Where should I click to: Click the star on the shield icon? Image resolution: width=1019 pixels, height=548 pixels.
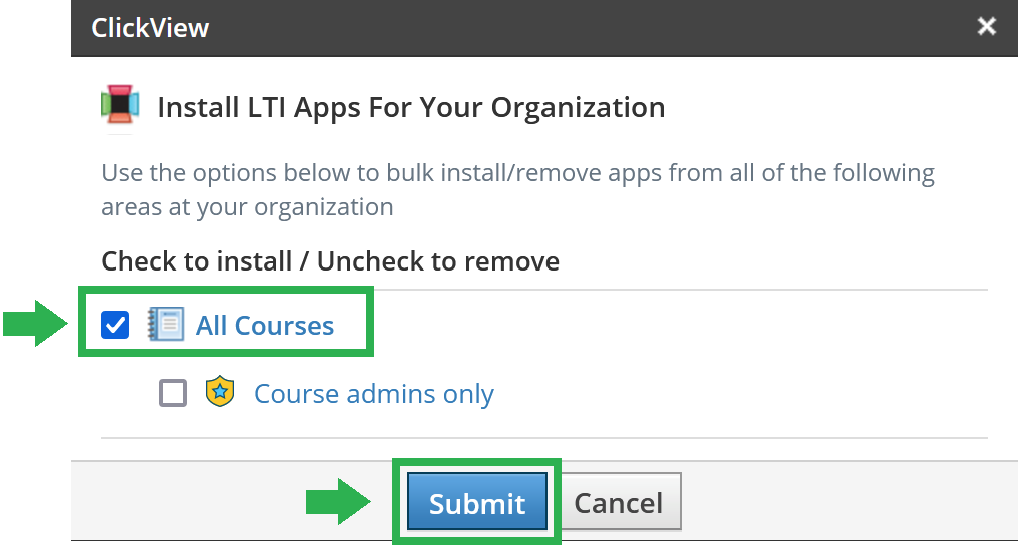(x=220, y=391)
